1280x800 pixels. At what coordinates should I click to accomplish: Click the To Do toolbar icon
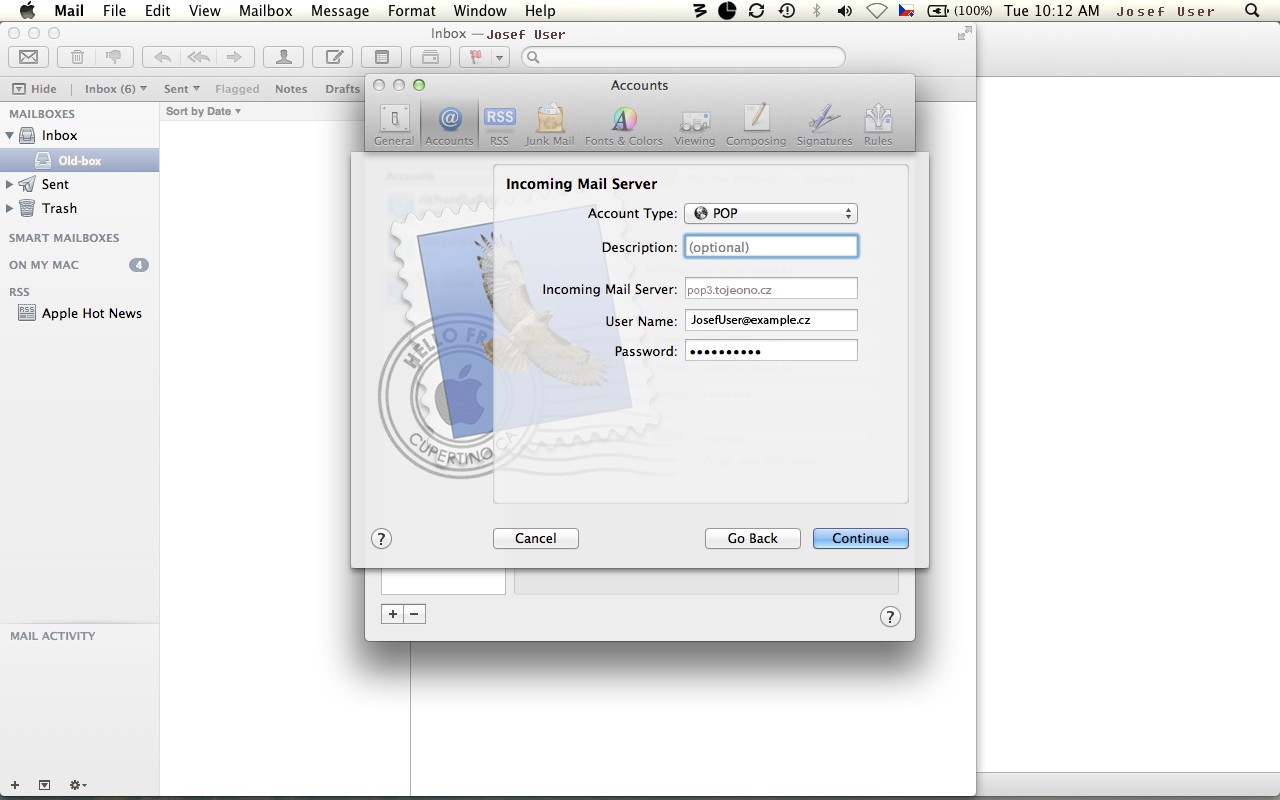(430, 57)
